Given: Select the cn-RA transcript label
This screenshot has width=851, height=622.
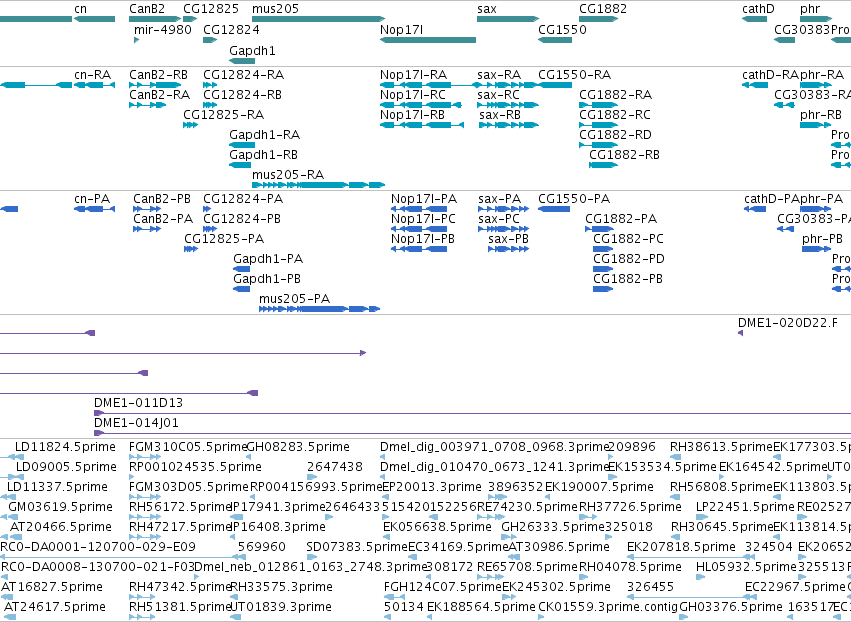Looking at the screenshot, I should coord(92,75).
